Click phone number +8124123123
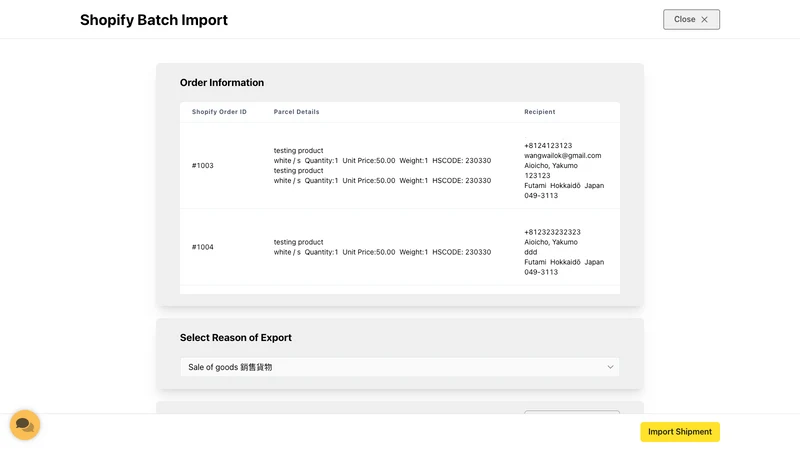This screenshot has height=450, width=800. (x=548, y=145)
